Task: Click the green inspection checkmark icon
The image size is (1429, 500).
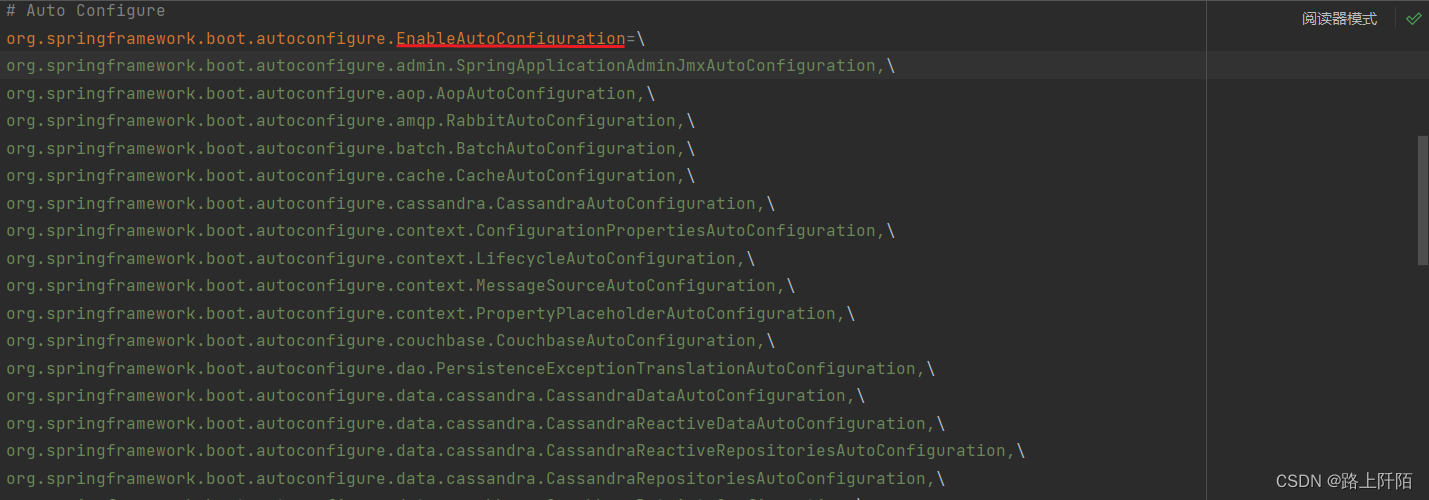Action: click(x=1413, y=19)
